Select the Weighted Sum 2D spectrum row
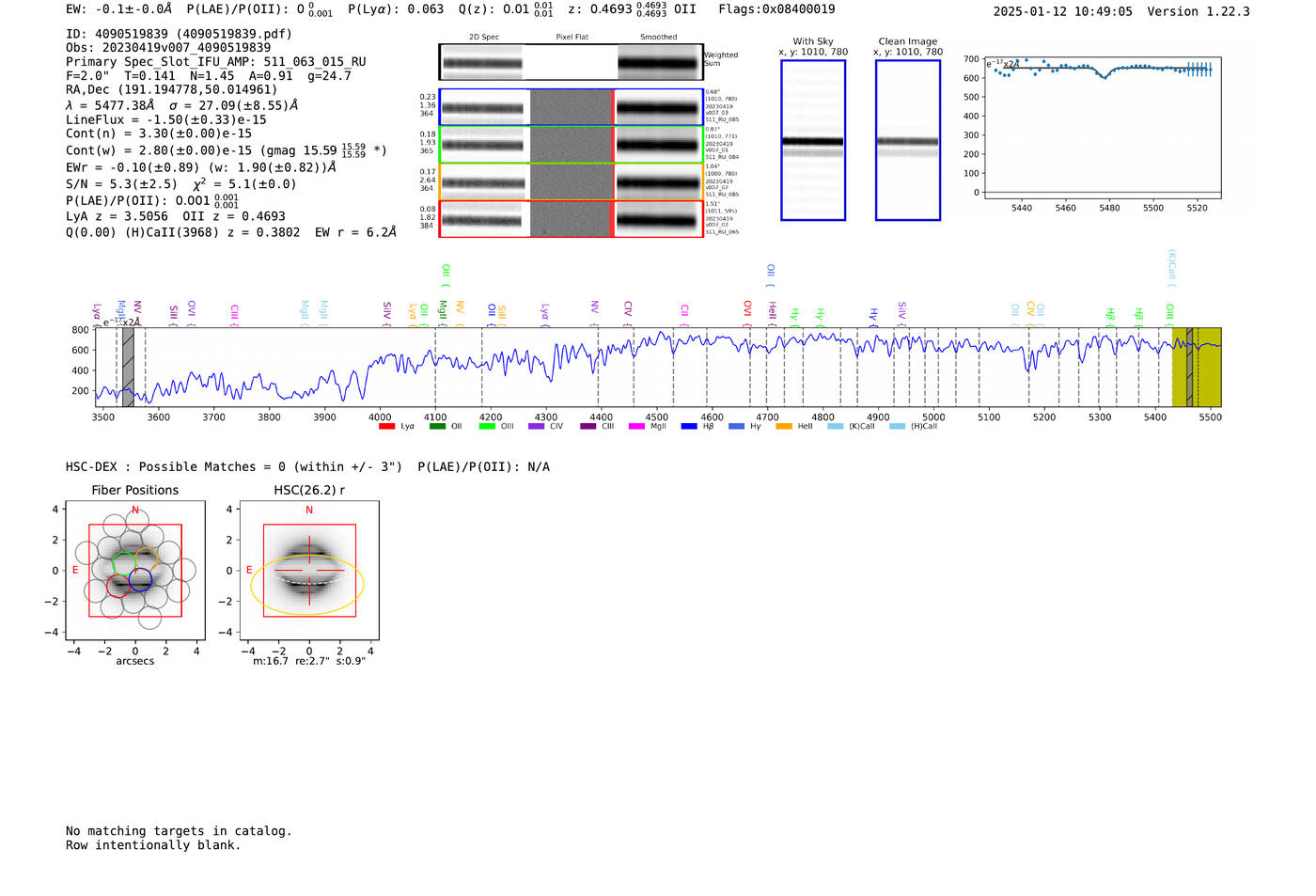This screenshot has width=1316, height=896. (x=571, y=63)
